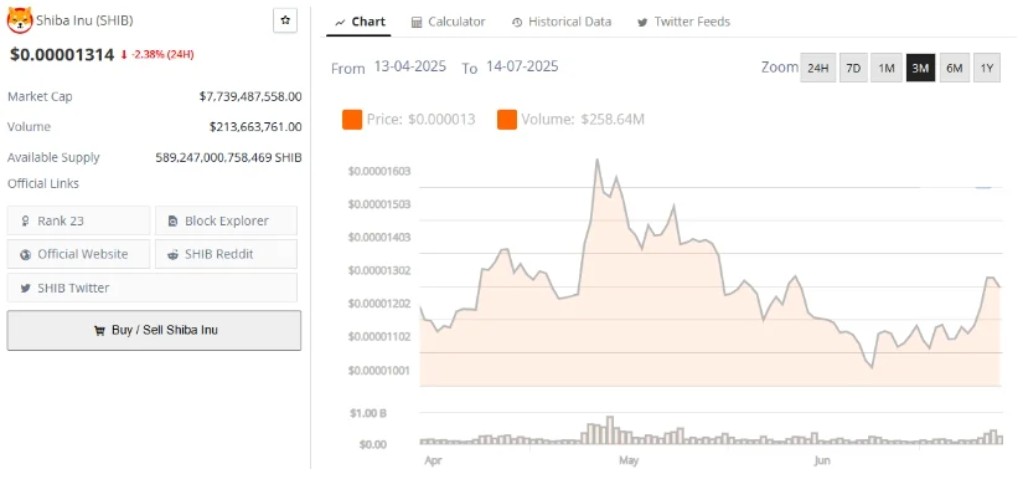Image resolution: width=1023 pixels, height=486 pixels.
Task: Click the Official Links label
Action: 43,184
